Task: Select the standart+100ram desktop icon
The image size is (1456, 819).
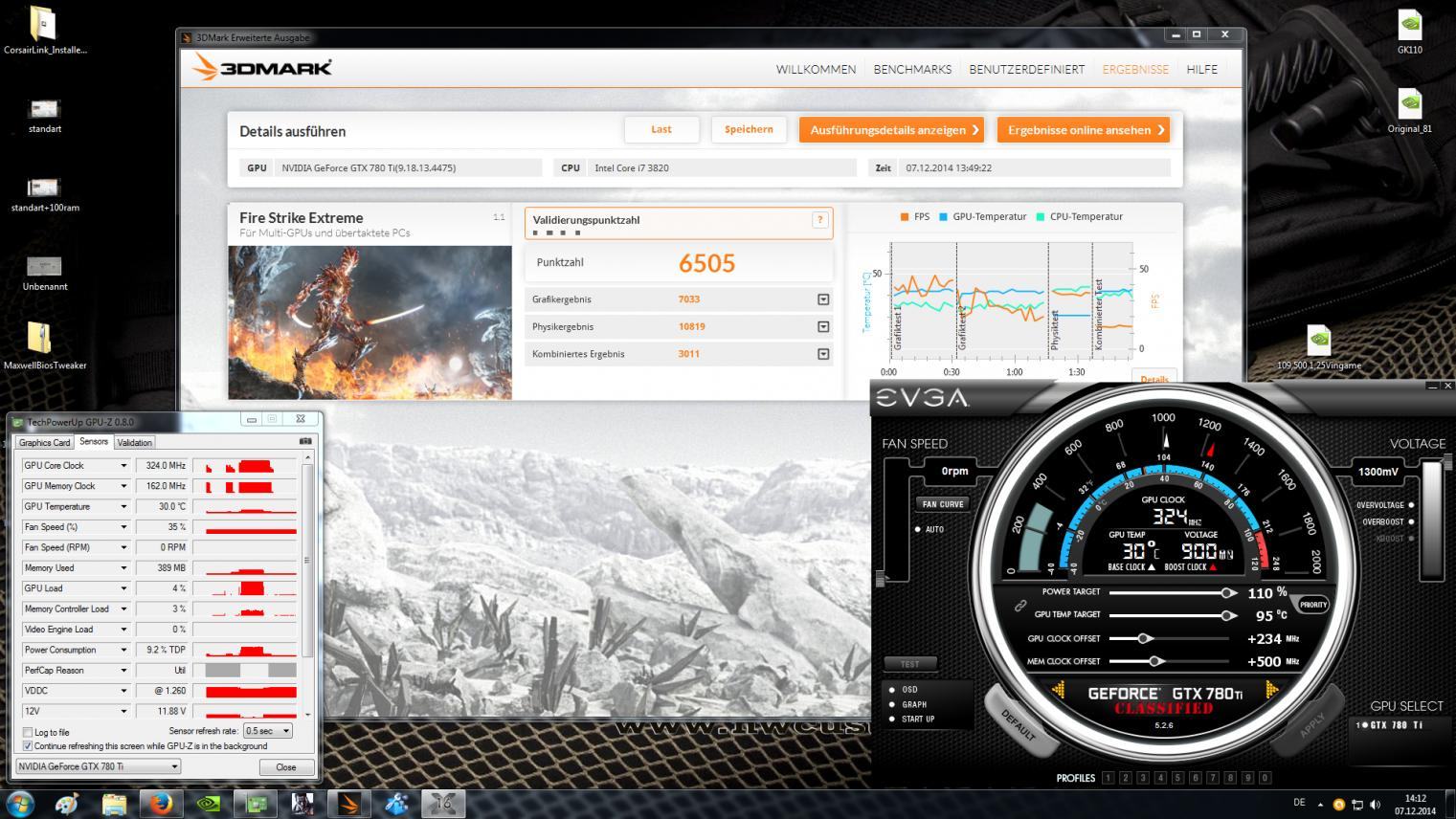Action: pos(45,194)
